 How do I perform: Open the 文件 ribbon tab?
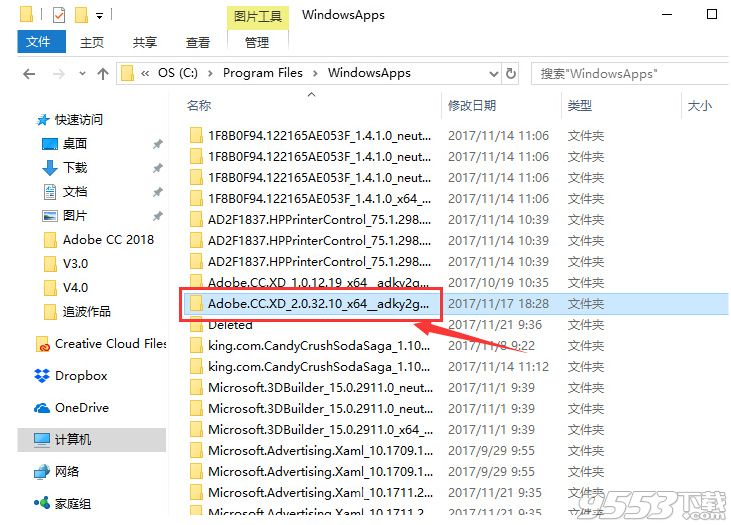click(x=41, y=42)
